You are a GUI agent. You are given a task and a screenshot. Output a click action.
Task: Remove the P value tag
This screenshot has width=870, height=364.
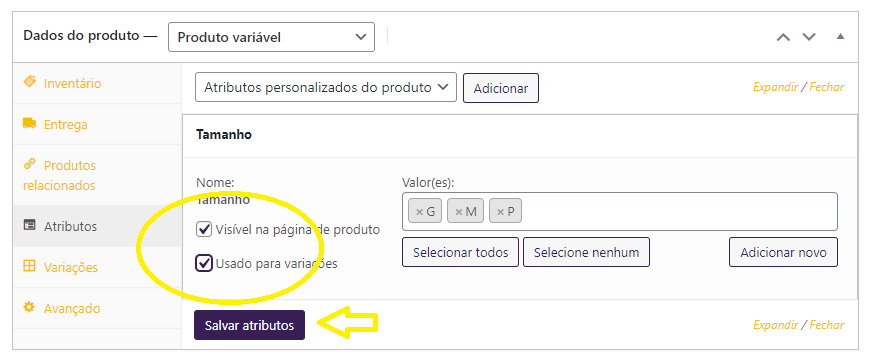coord(500,211)
